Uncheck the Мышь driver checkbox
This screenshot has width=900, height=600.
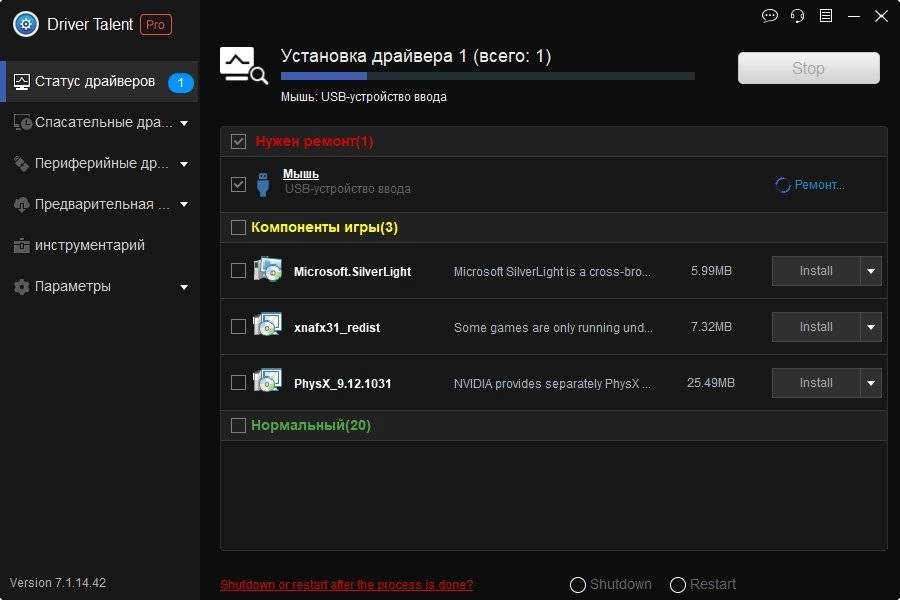238,184
